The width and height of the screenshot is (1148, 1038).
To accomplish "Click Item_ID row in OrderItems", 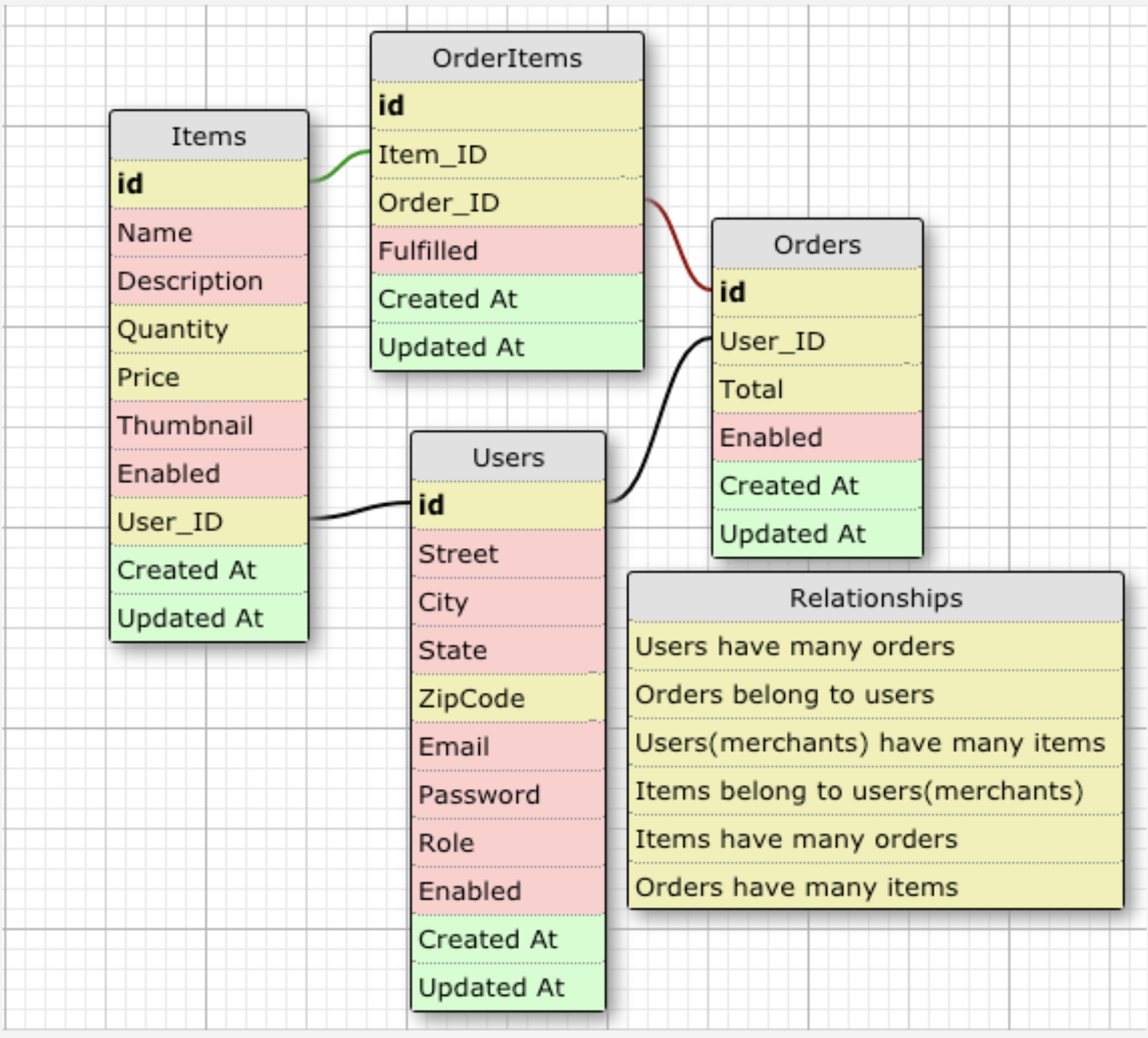I will (507, 155).
